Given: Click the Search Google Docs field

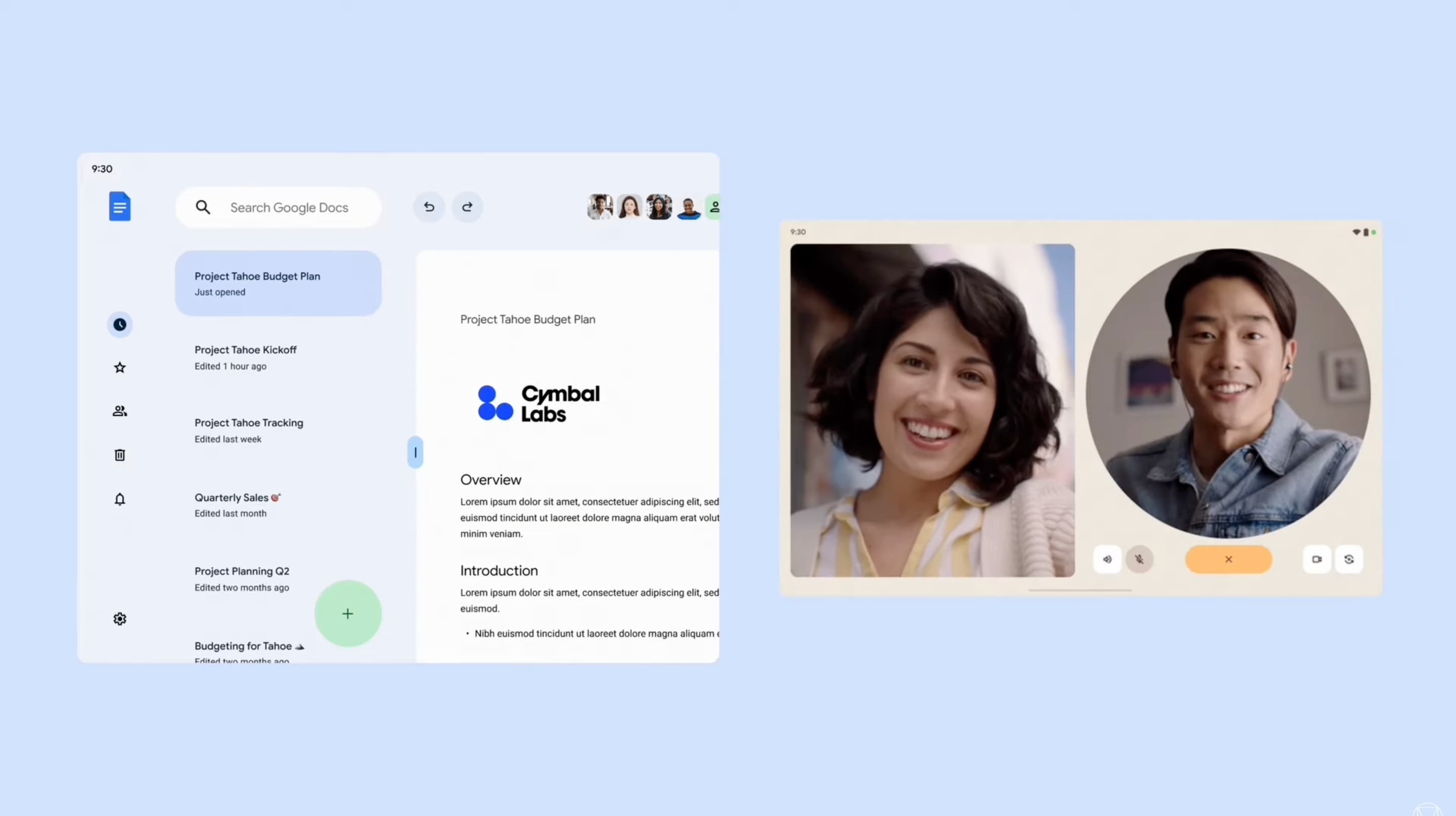Looking at the screenshot, I should pos(289,207).
